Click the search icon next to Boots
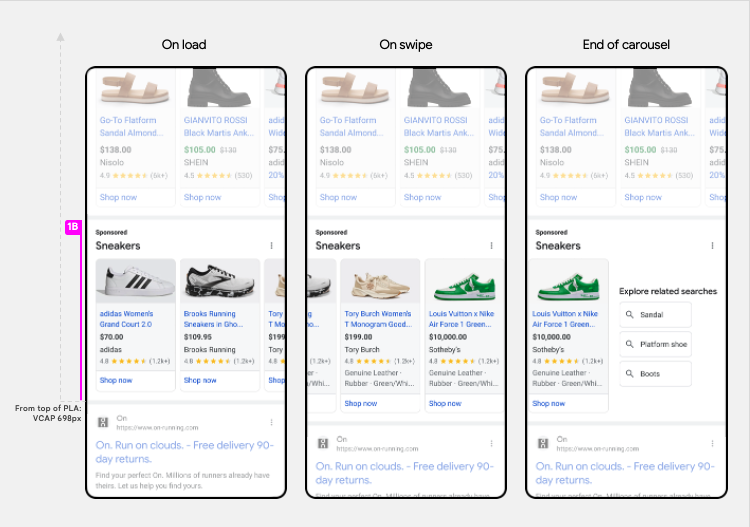 click(629, 374)
